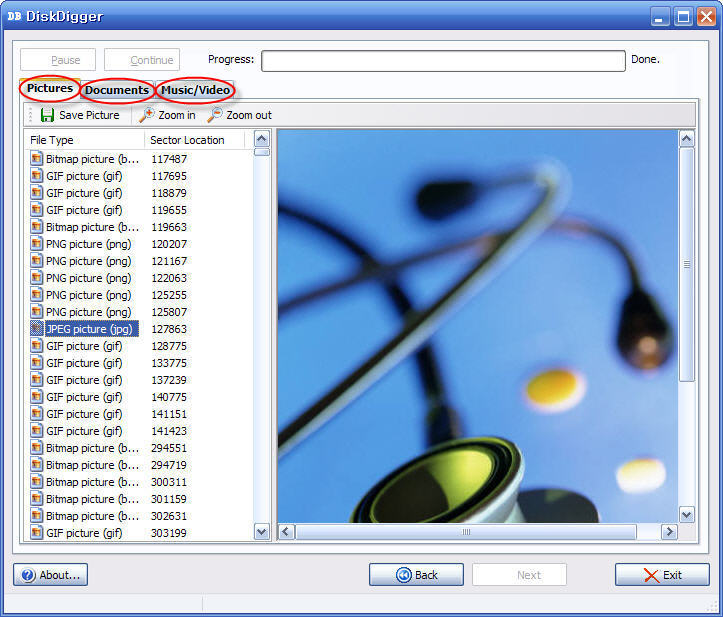Viewport: 723px width, 617px height.
Task: Click sector value 127863
Action: [169, 329]
